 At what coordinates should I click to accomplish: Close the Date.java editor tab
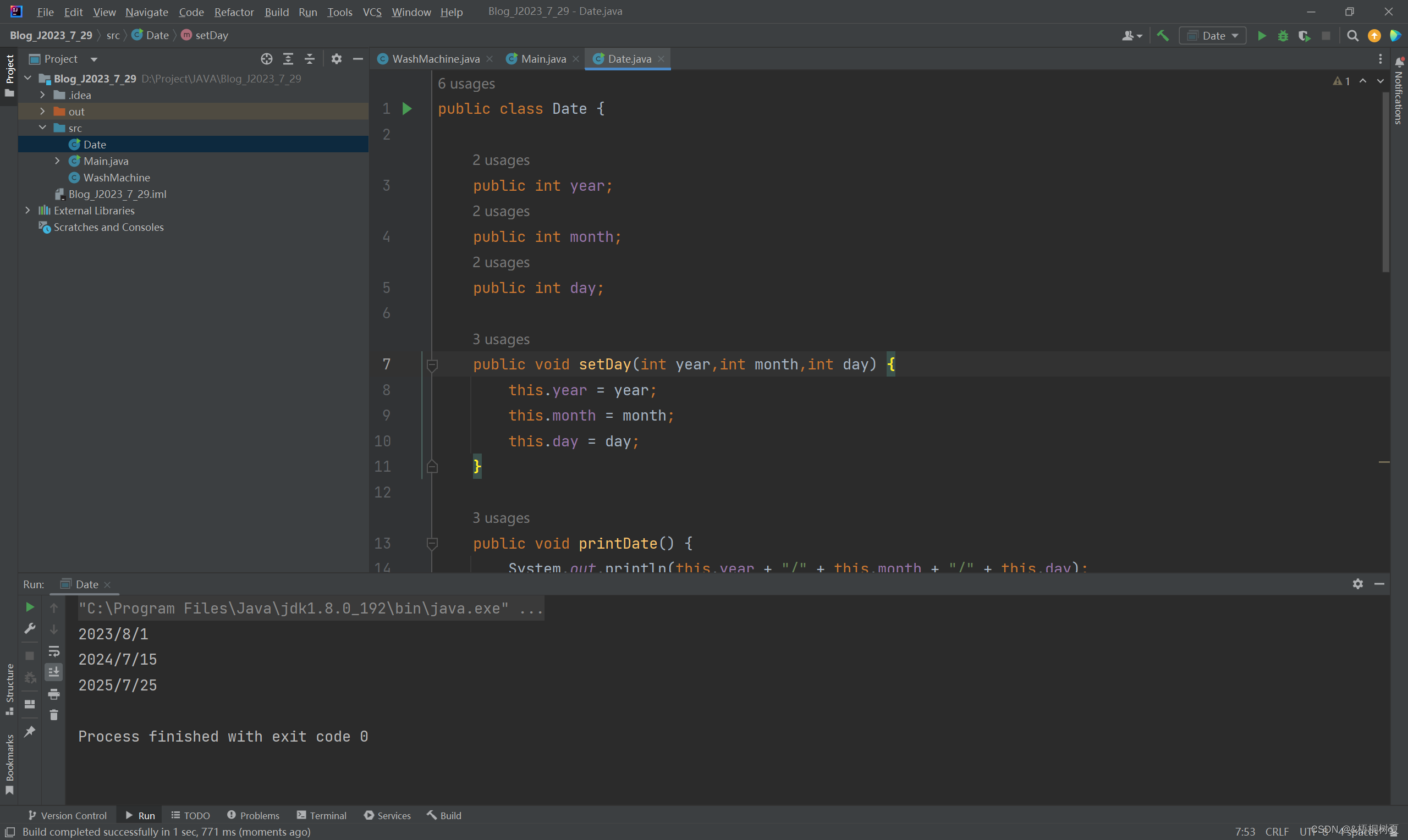[661, 59]
